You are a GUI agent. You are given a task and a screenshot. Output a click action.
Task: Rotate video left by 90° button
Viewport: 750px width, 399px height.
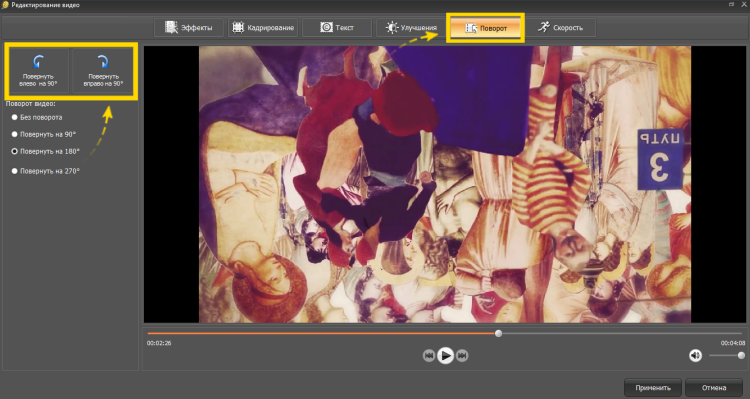(38, 71)
